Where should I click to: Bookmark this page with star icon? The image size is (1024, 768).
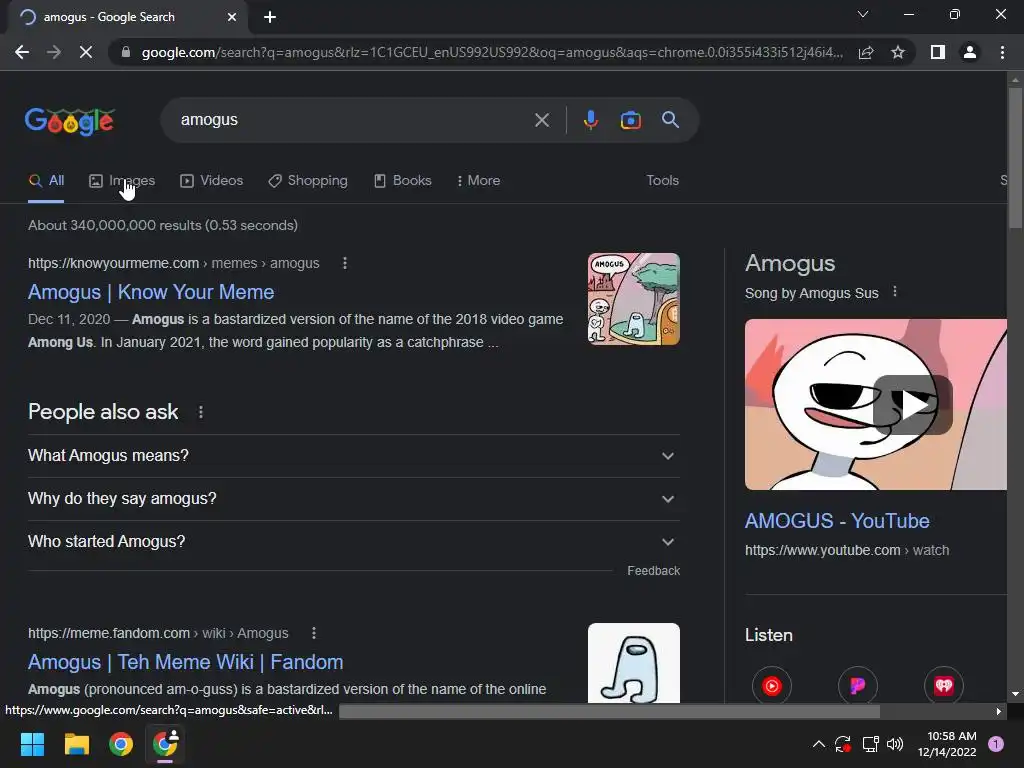click(898, 52)
